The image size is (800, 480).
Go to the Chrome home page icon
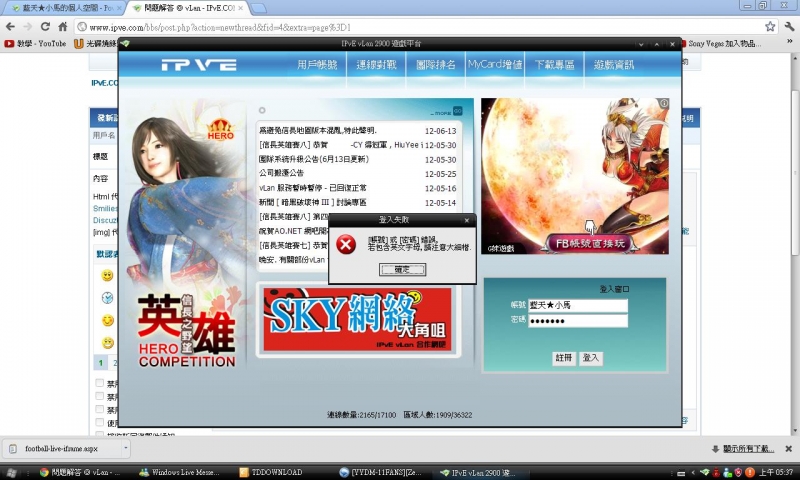click(63, 27)
